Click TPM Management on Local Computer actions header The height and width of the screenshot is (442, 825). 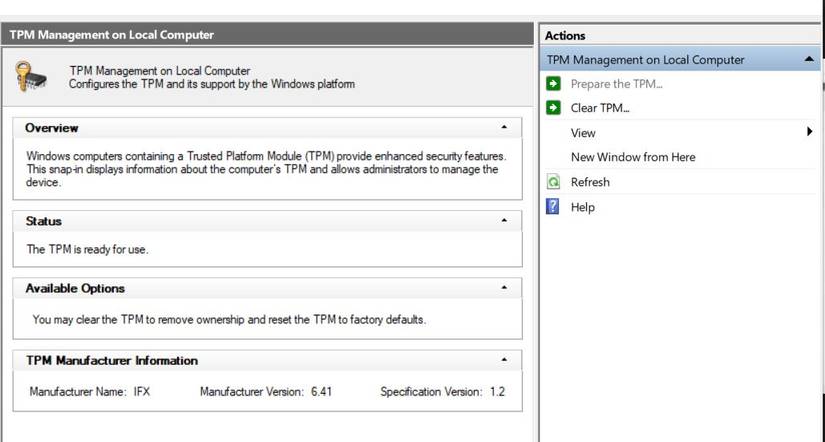click(645, 60)
